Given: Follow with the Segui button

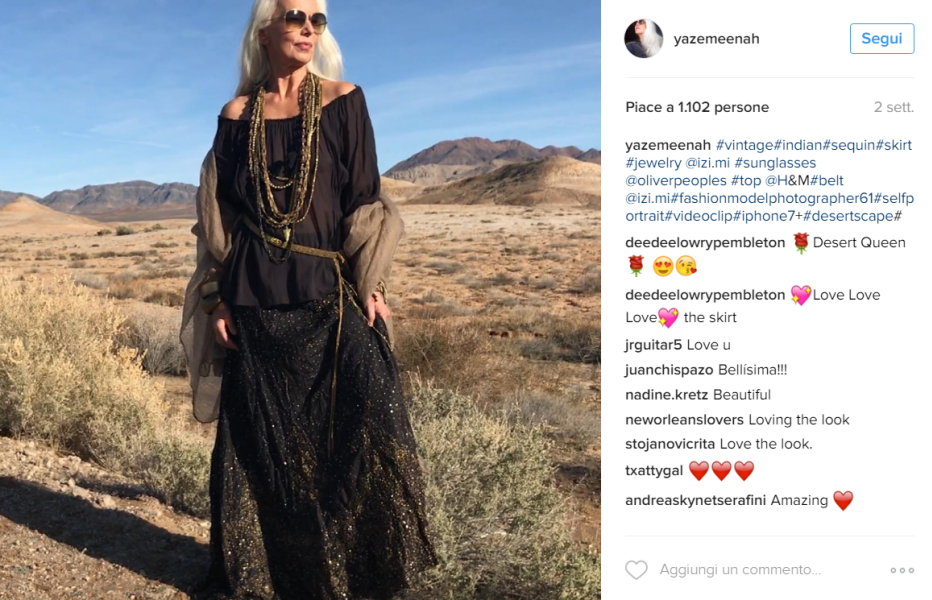Looking at the screenshot, I should [882, 39].
